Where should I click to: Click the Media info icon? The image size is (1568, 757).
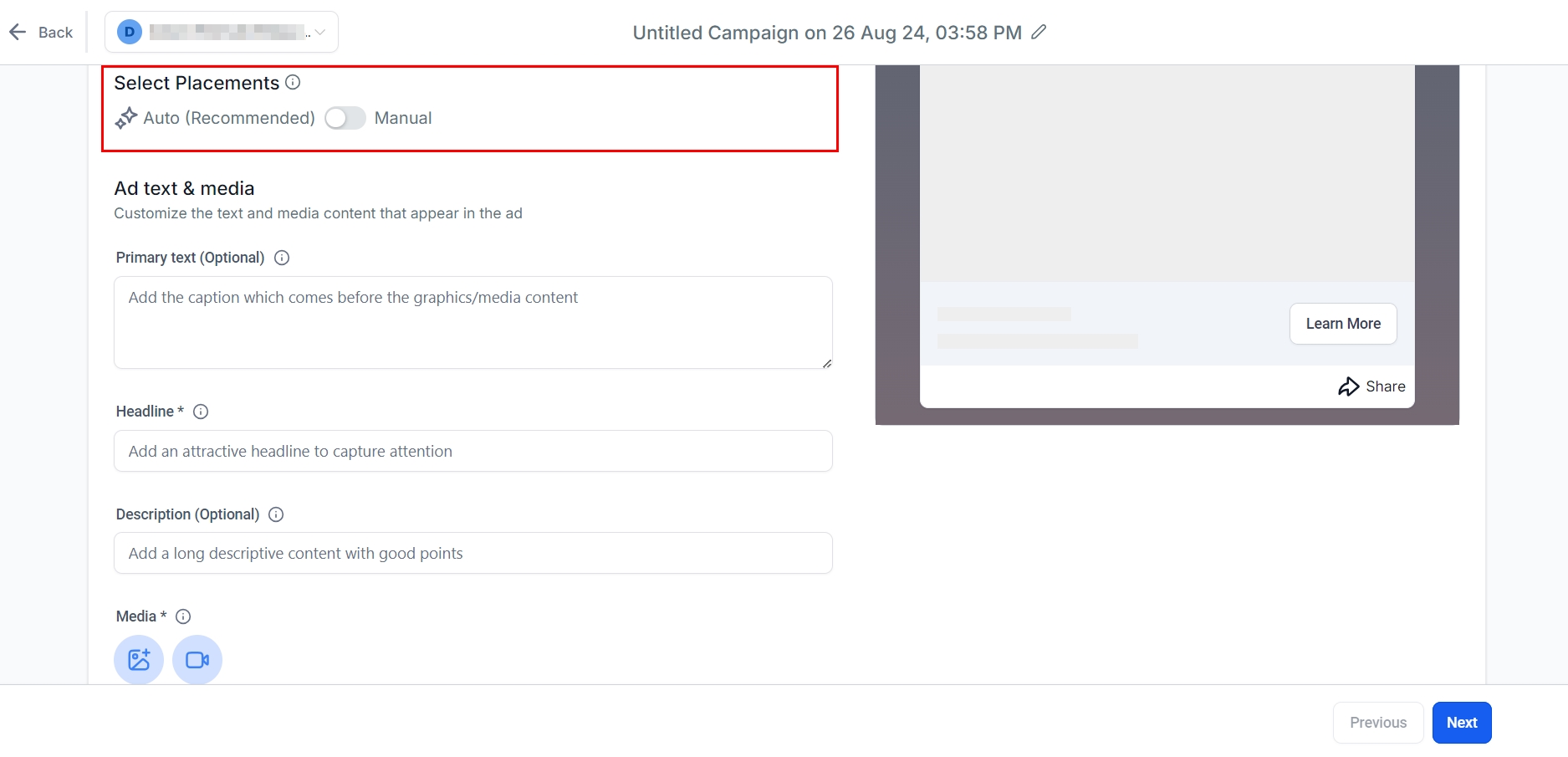point(183,616)
